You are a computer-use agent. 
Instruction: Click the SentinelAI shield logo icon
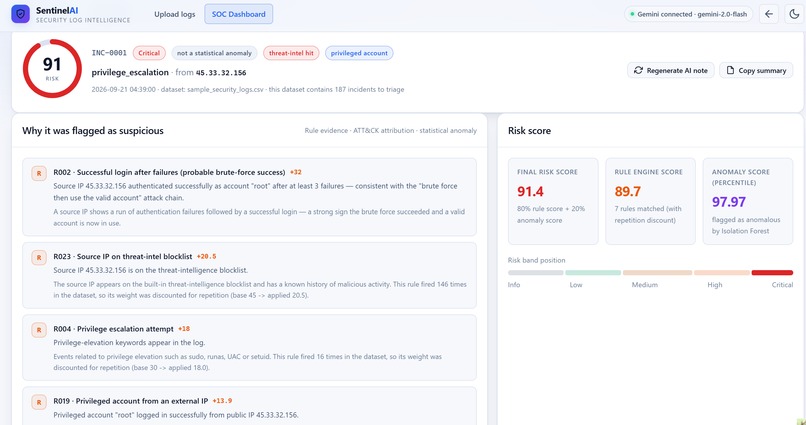click(x=21, y=14)
